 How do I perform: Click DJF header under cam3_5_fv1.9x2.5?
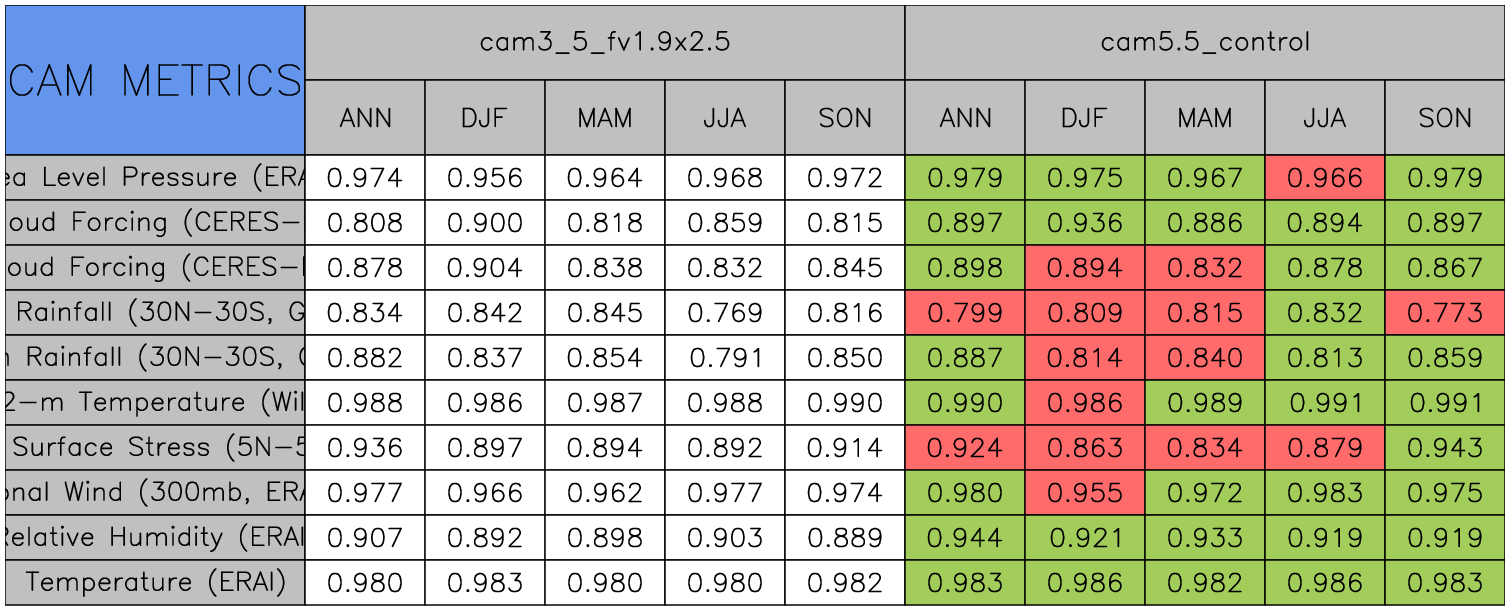[484, 118]
